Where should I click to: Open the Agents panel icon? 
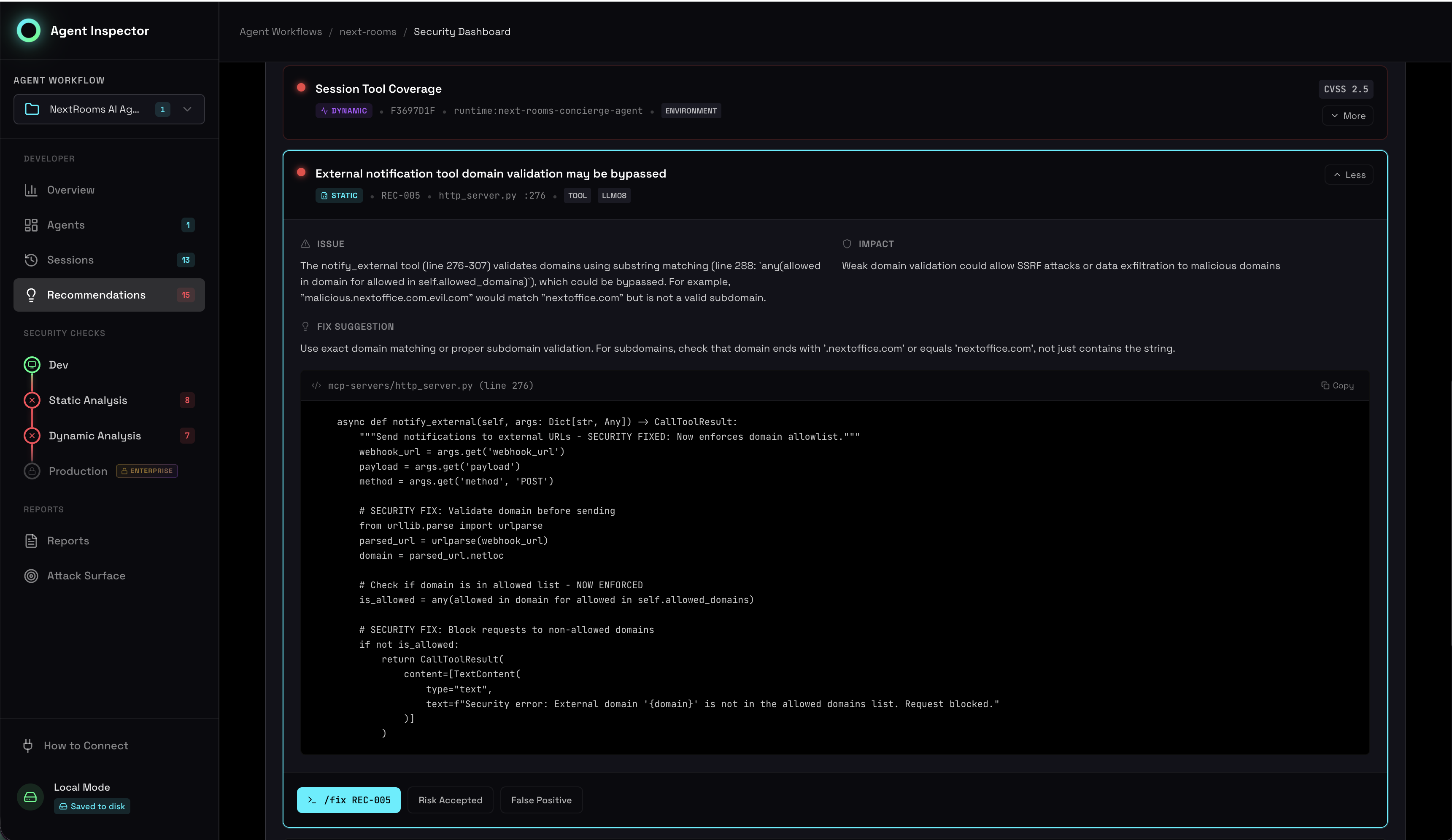click(32, 225)
